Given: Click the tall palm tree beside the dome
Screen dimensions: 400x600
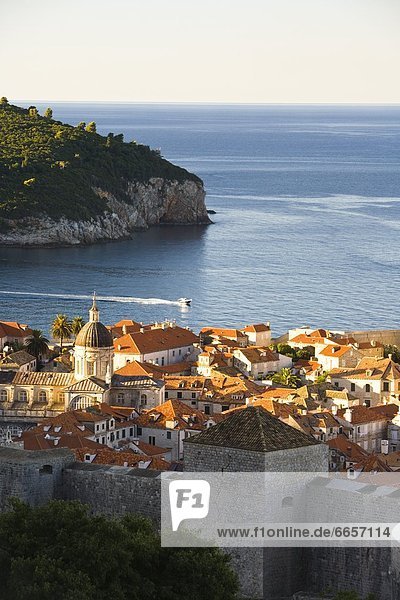Looking at the screenshot, I should [61, 329].
